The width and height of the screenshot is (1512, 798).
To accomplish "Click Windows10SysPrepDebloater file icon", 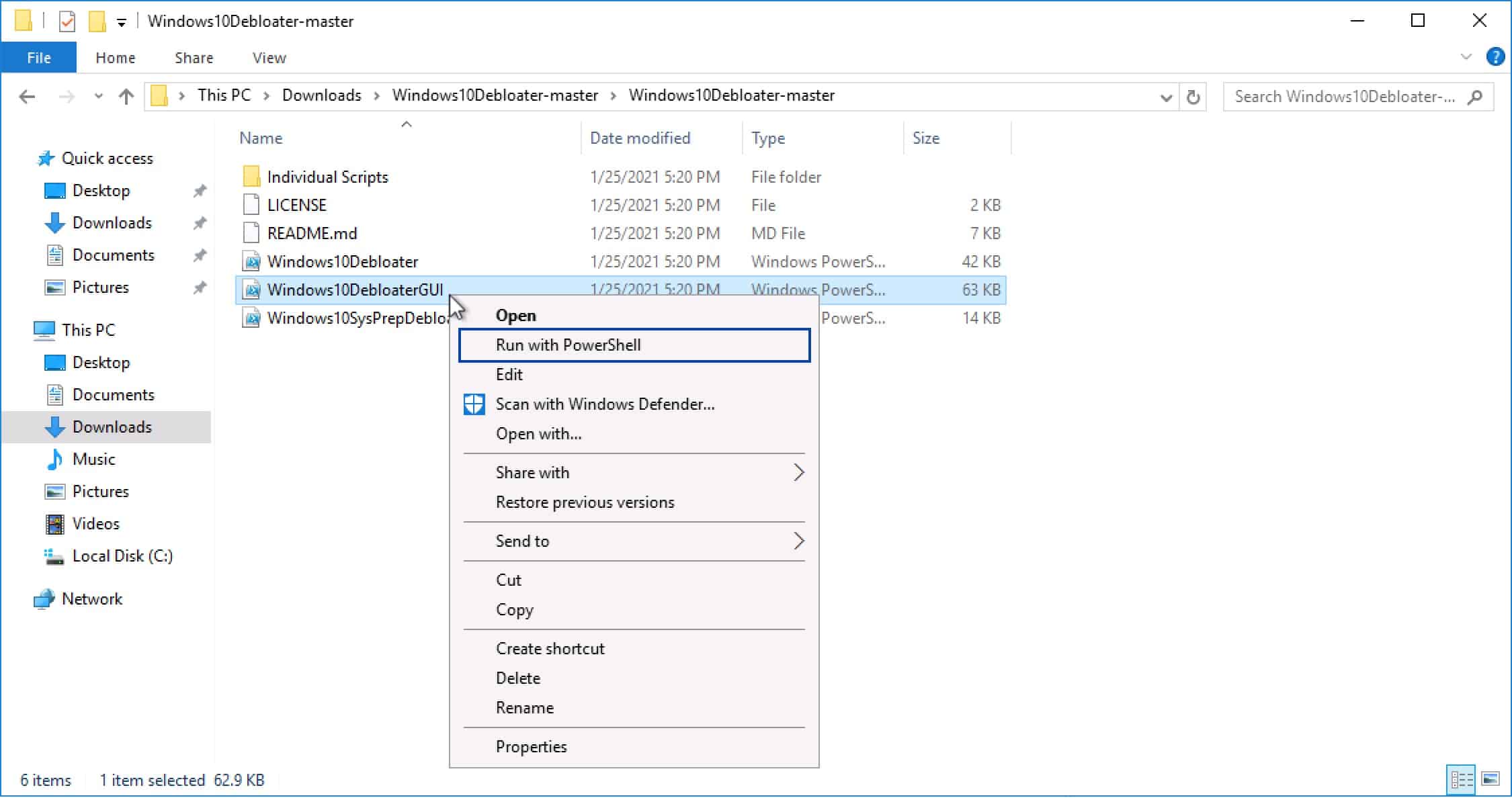I will point(251,318).
